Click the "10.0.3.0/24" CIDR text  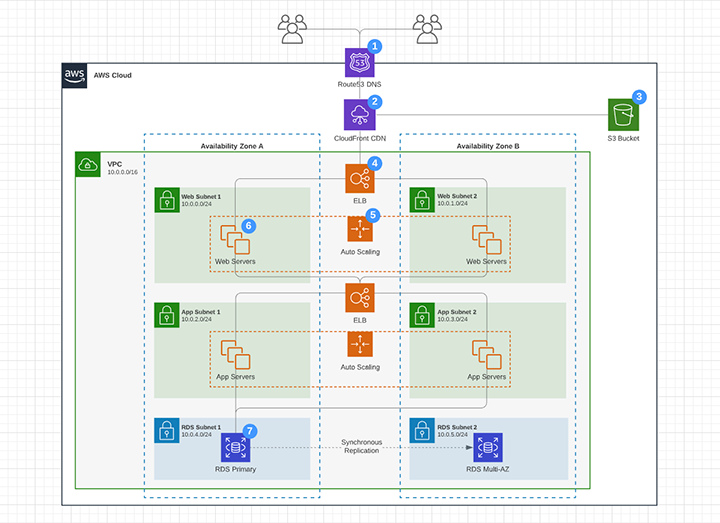(452, 319)
